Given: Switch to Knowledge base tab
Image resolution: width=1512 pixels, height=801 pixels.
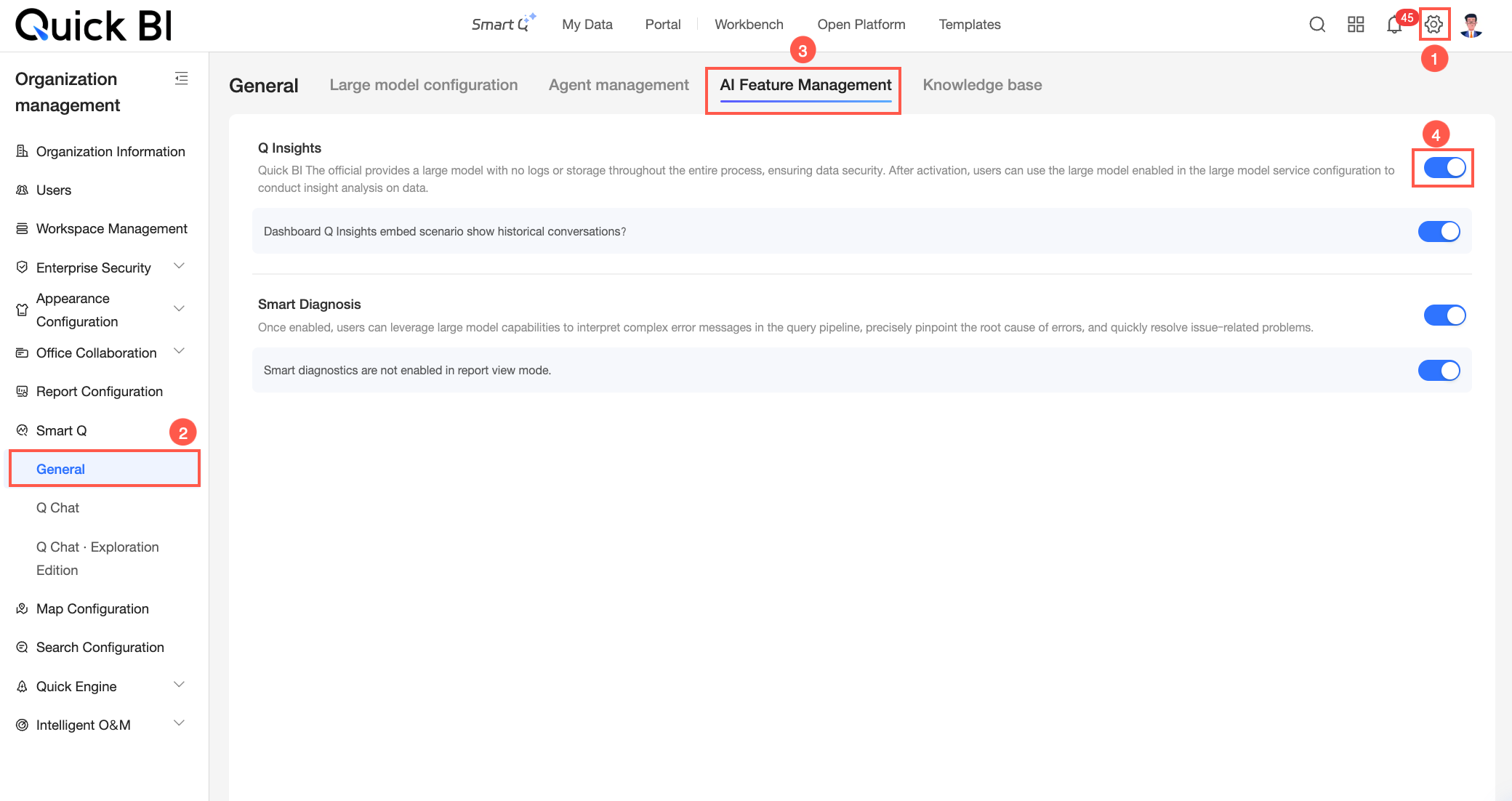Looking at the screenshot, I should [x=982, y=85].
